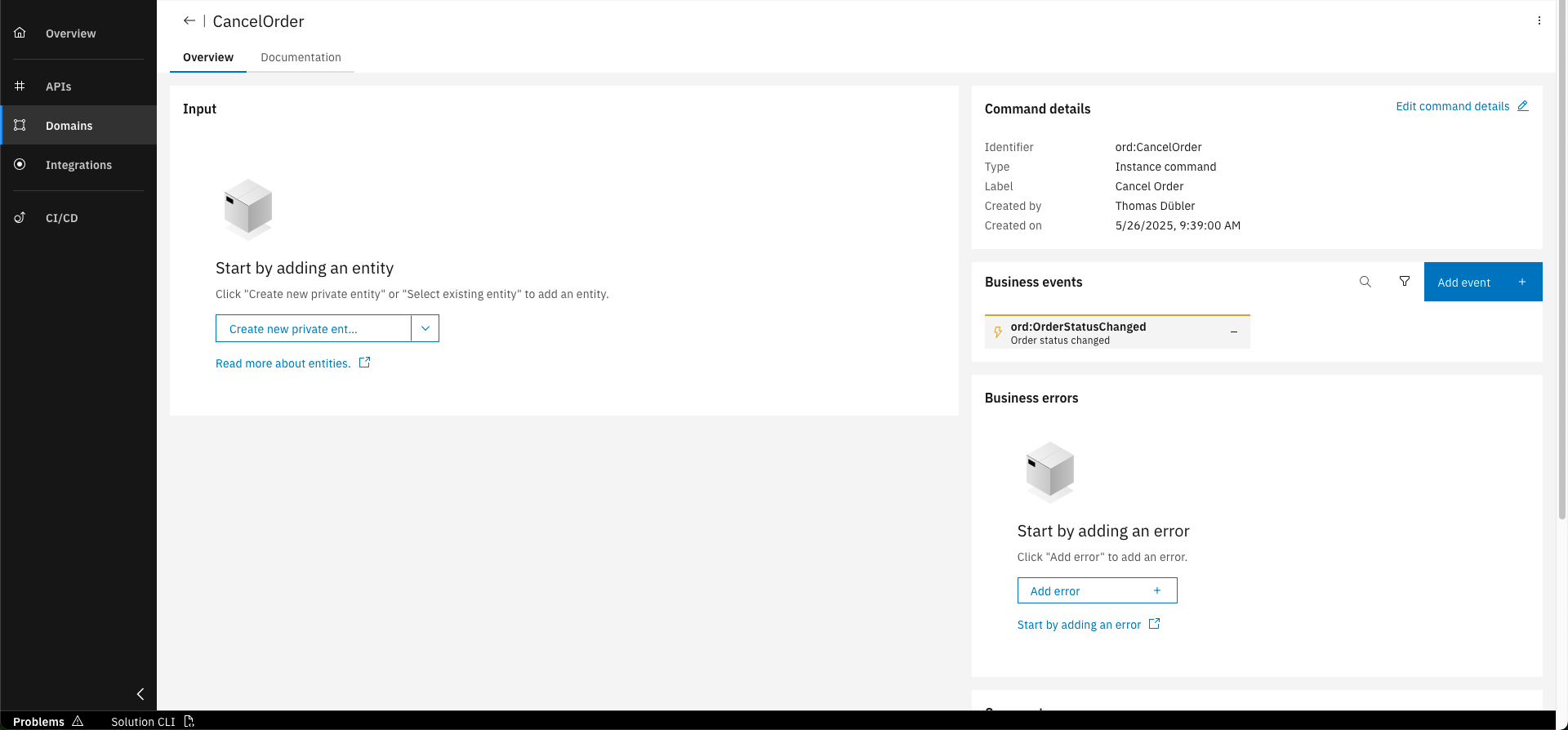Click the Integrations circle icon
Screen dimensions: 1568x730
pos(20,164)
